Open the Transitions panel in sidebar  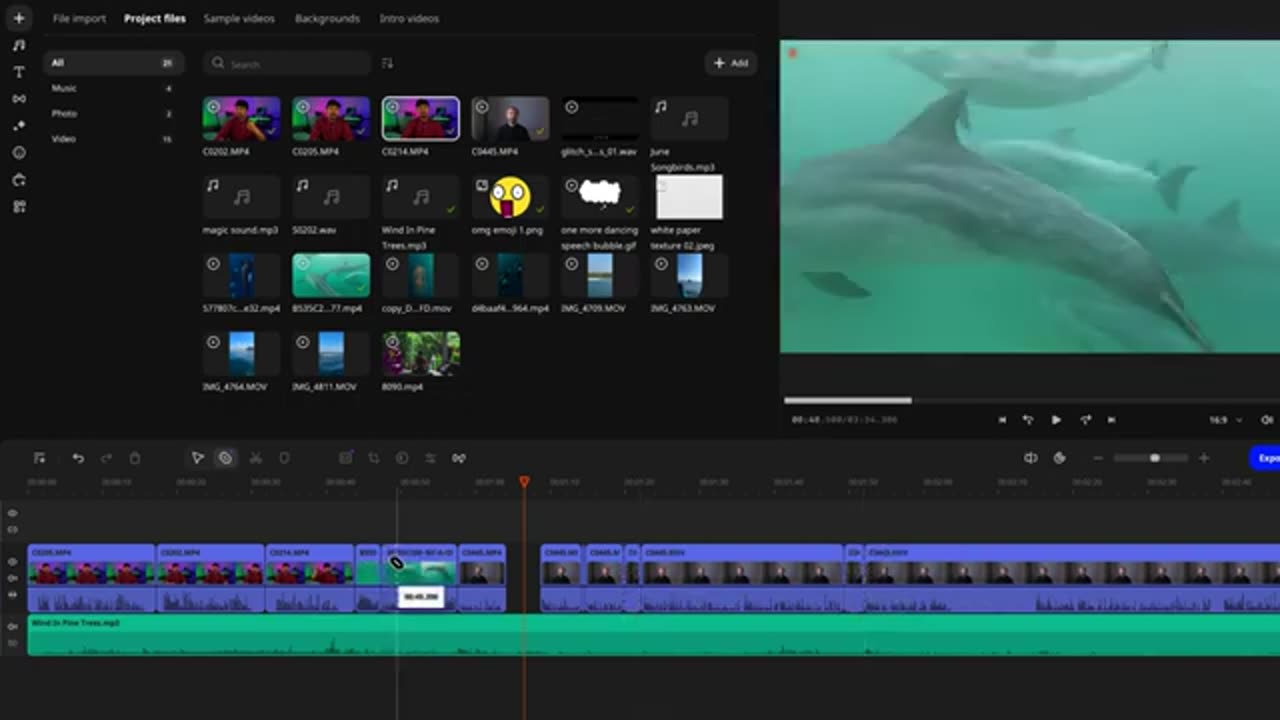pos(19,99)
